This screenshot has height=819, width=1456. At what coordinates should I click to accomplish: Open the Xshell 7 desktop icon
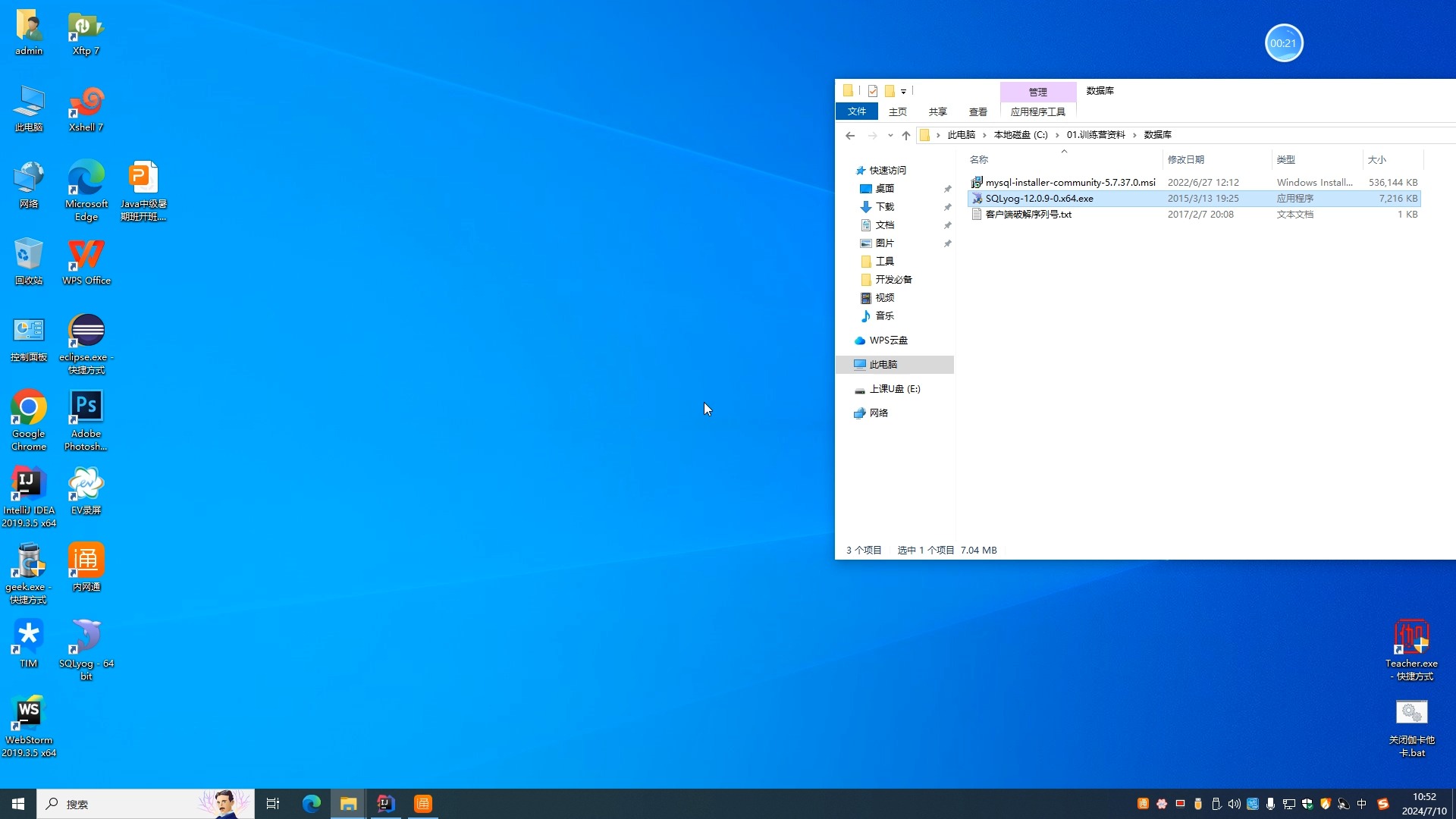[x=86, y=110]
